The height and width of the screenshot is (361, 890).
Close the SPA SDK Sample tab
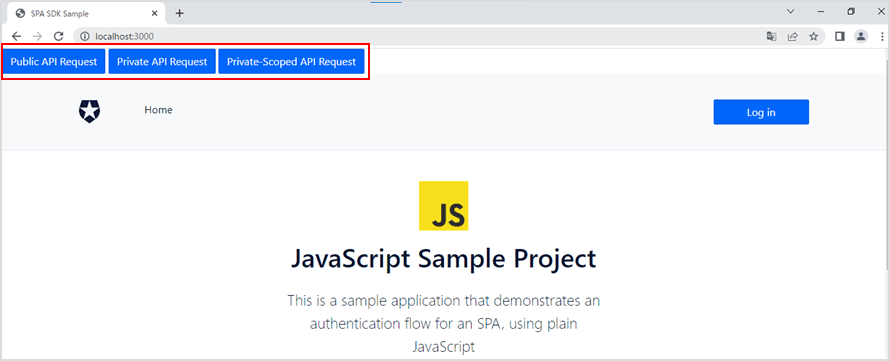pyautogui.click(x=154, y=13)
